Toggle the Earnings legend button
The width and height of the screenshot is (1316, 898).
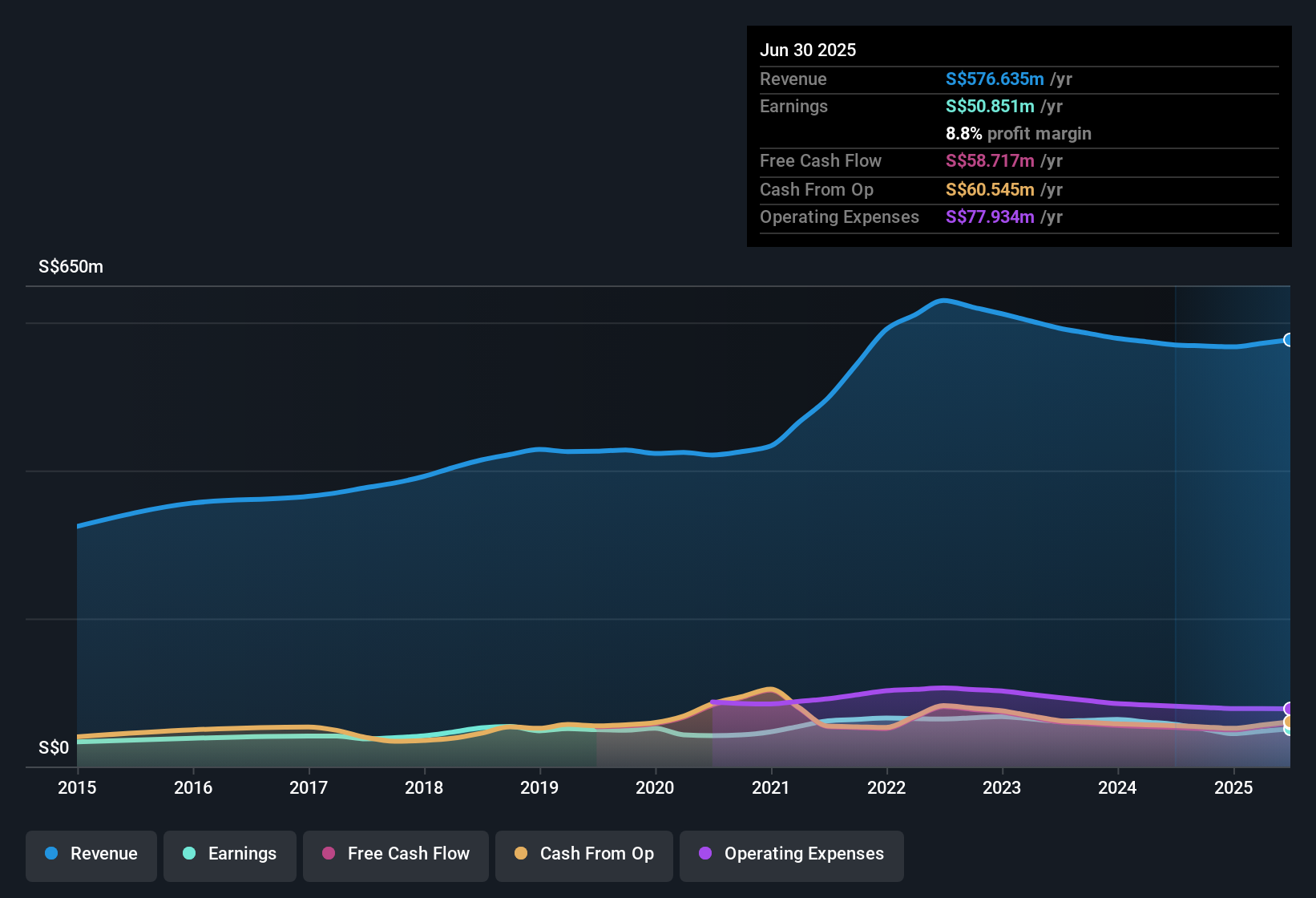230,856
